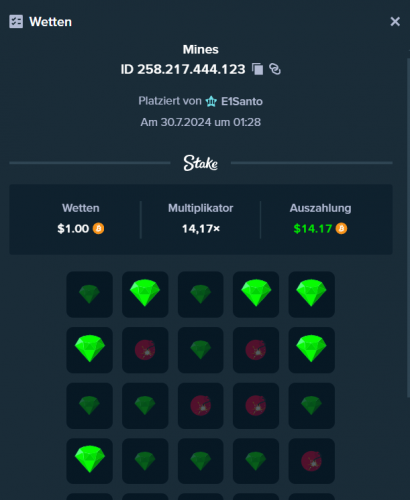The width and height of the screenshot is (410, 500).
Task: Open E1Santo user profile
Action: coord(242,101)
